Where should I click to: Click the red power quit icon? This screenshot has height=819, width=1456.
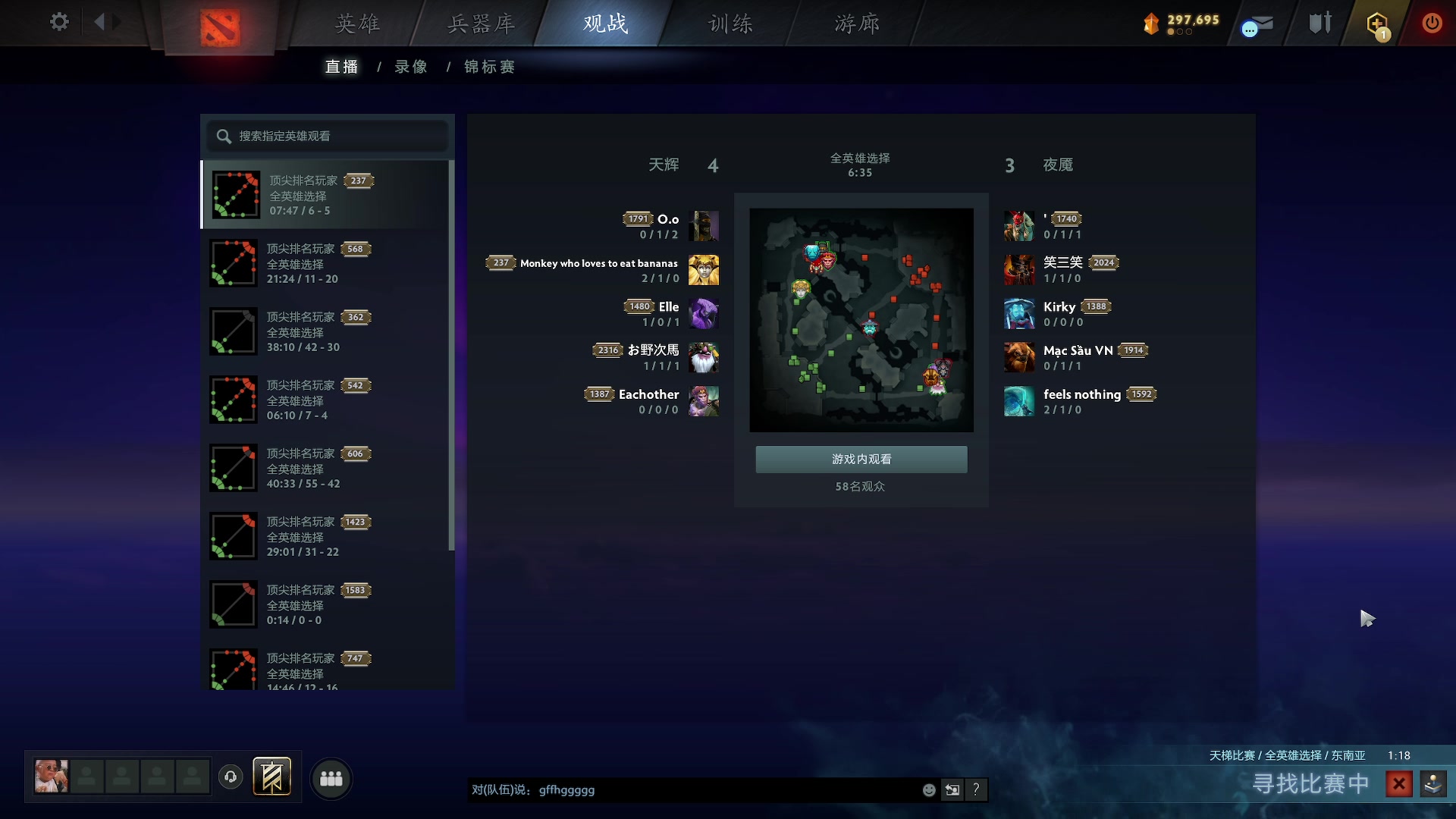coord(1432,23)
